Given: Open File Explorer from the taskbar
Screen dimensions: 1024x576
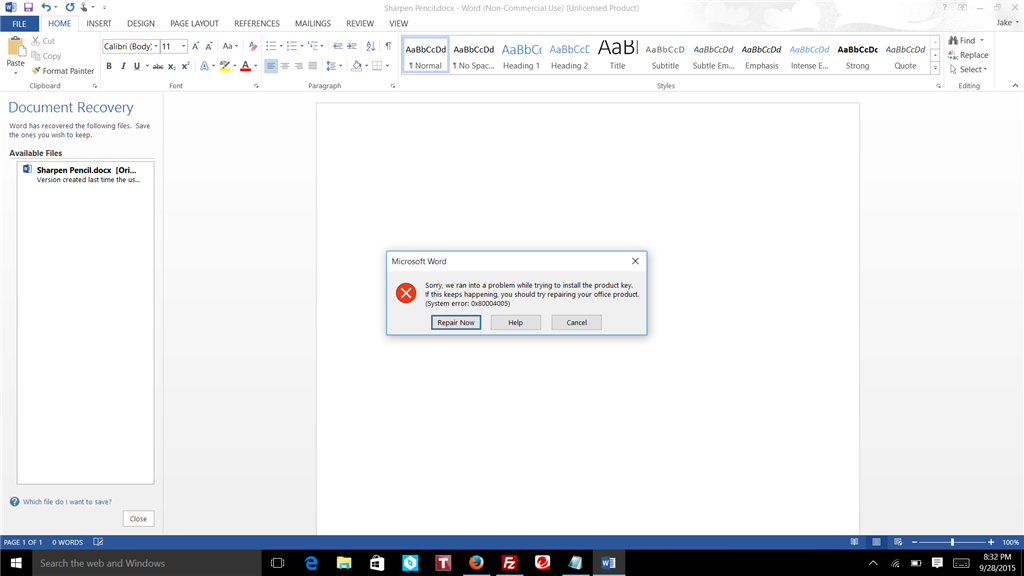Looking at the screenshot, I should 344,562.
